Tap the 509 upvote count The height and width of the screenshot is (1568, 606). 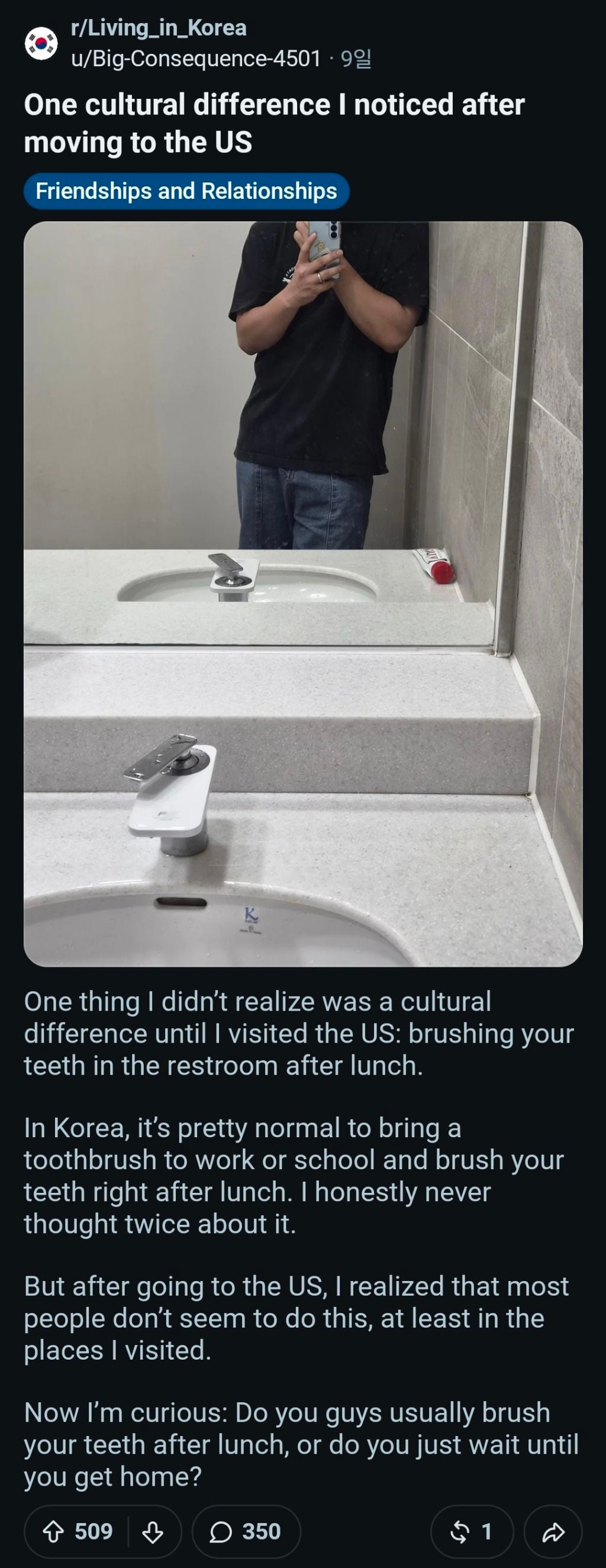94,1531
